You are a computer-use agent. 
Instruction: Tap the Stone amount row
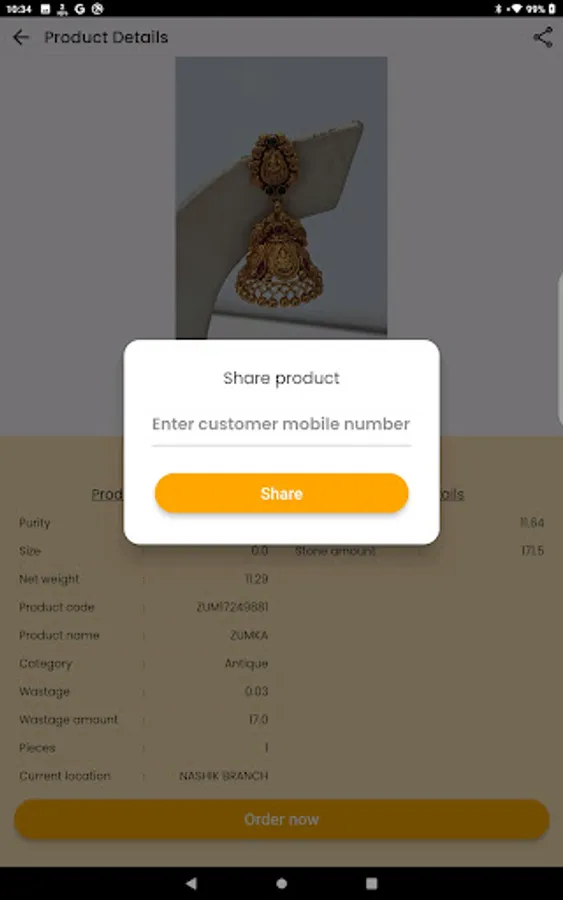[419, 551]
